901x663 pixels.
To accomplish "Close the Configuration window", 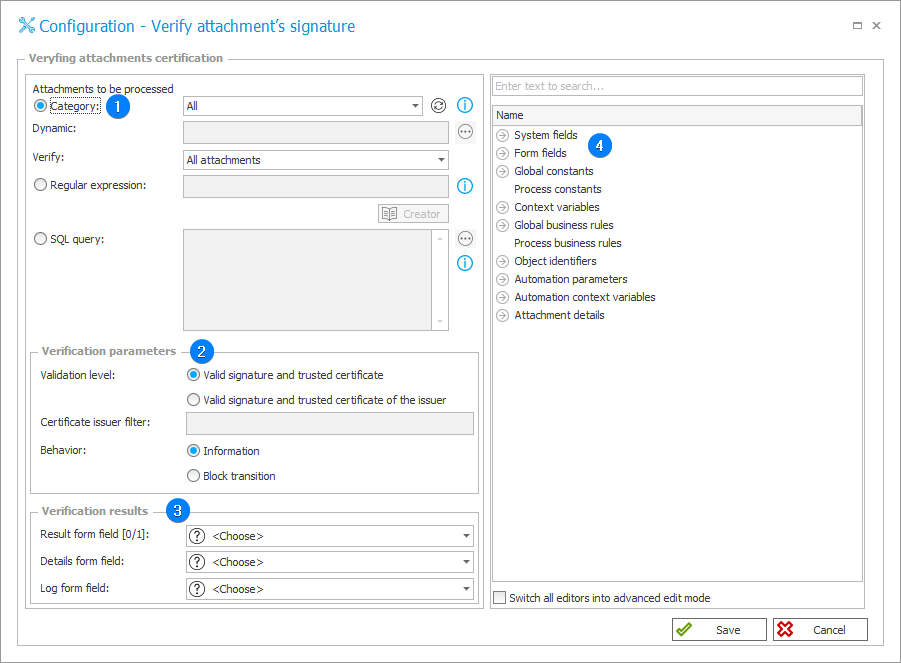I will pos(876,25).
